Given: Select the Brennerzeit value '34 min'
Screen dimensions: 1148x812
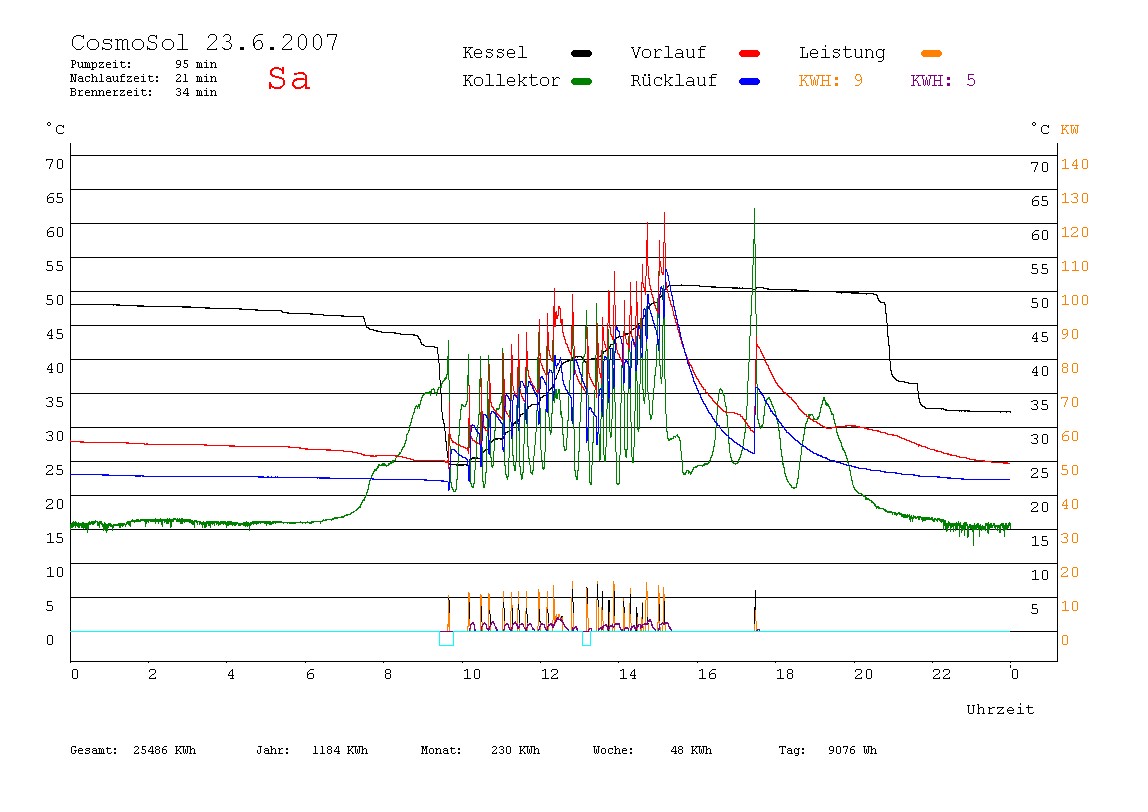Looking at the screenshot, I should click(196, 92).
